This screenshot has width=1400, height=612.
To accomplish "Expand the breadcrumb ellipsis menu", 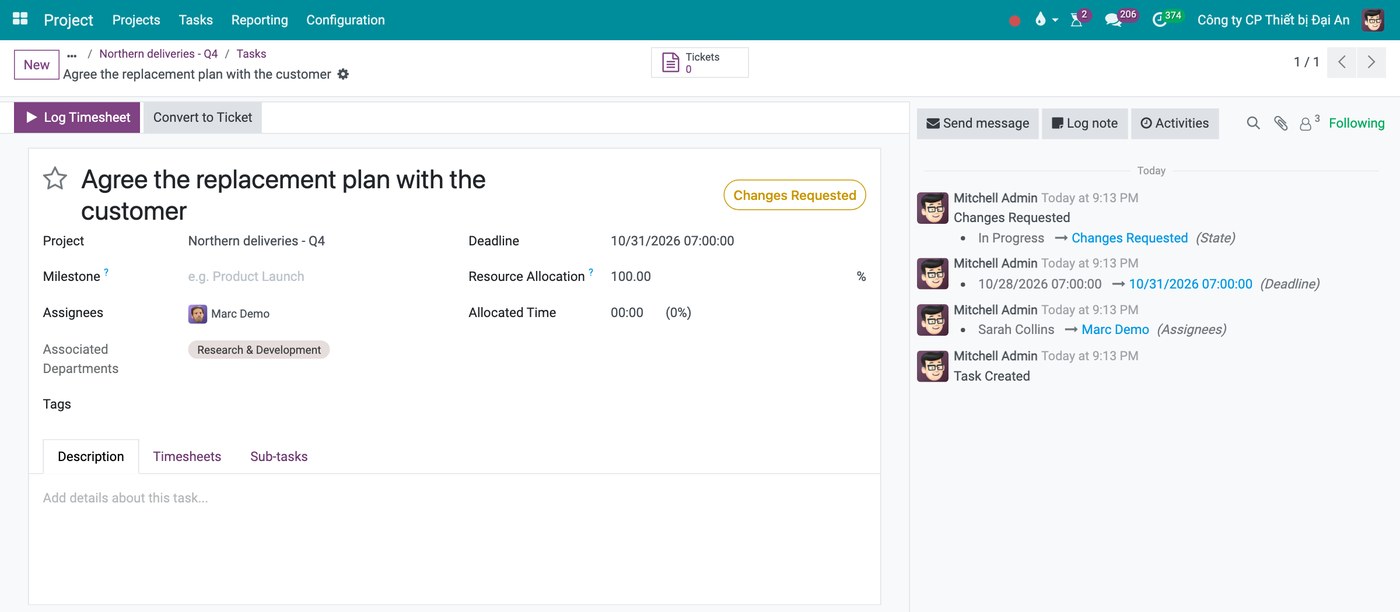I will [x=72, y=55].
